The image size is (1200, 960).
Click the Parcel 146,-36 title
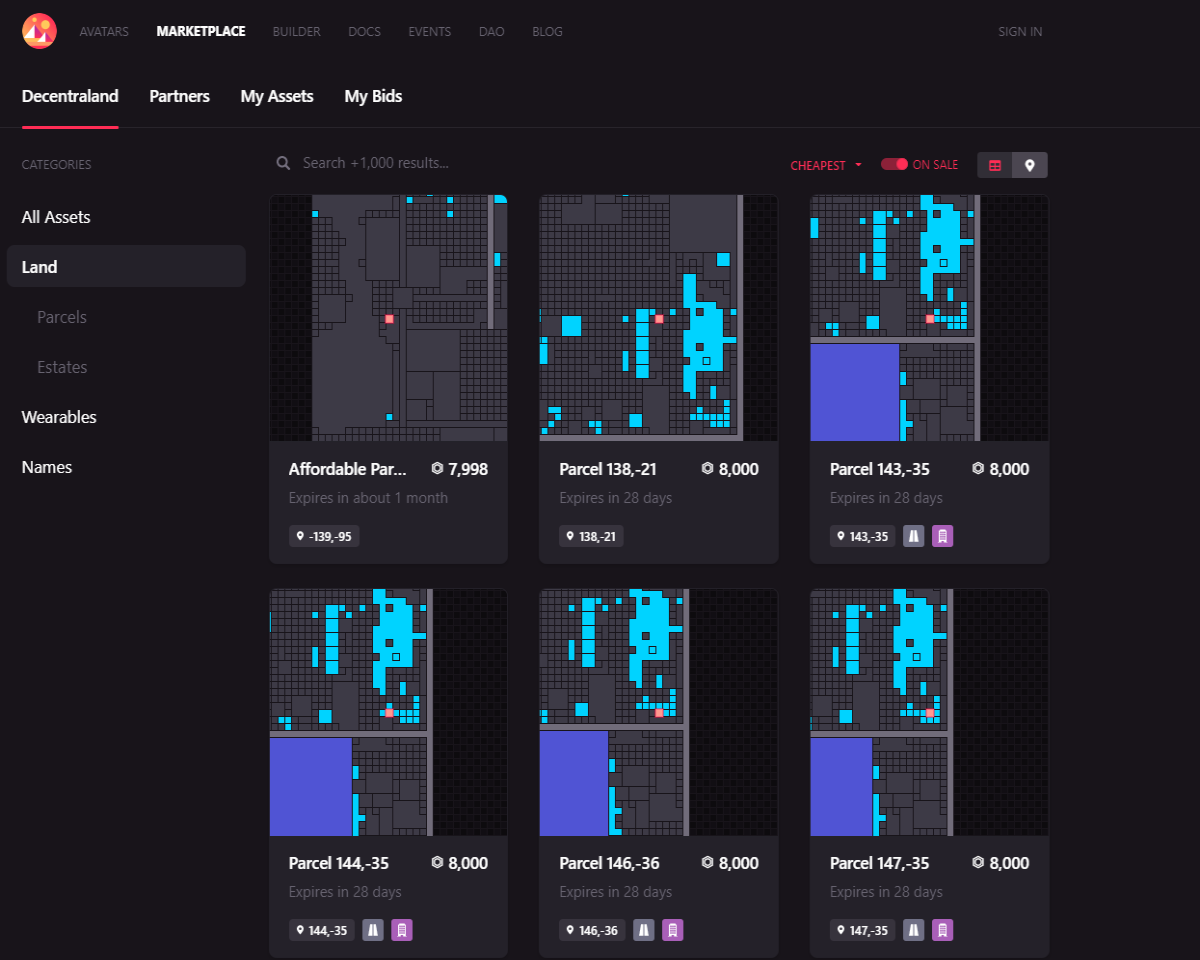pos(610,863)
